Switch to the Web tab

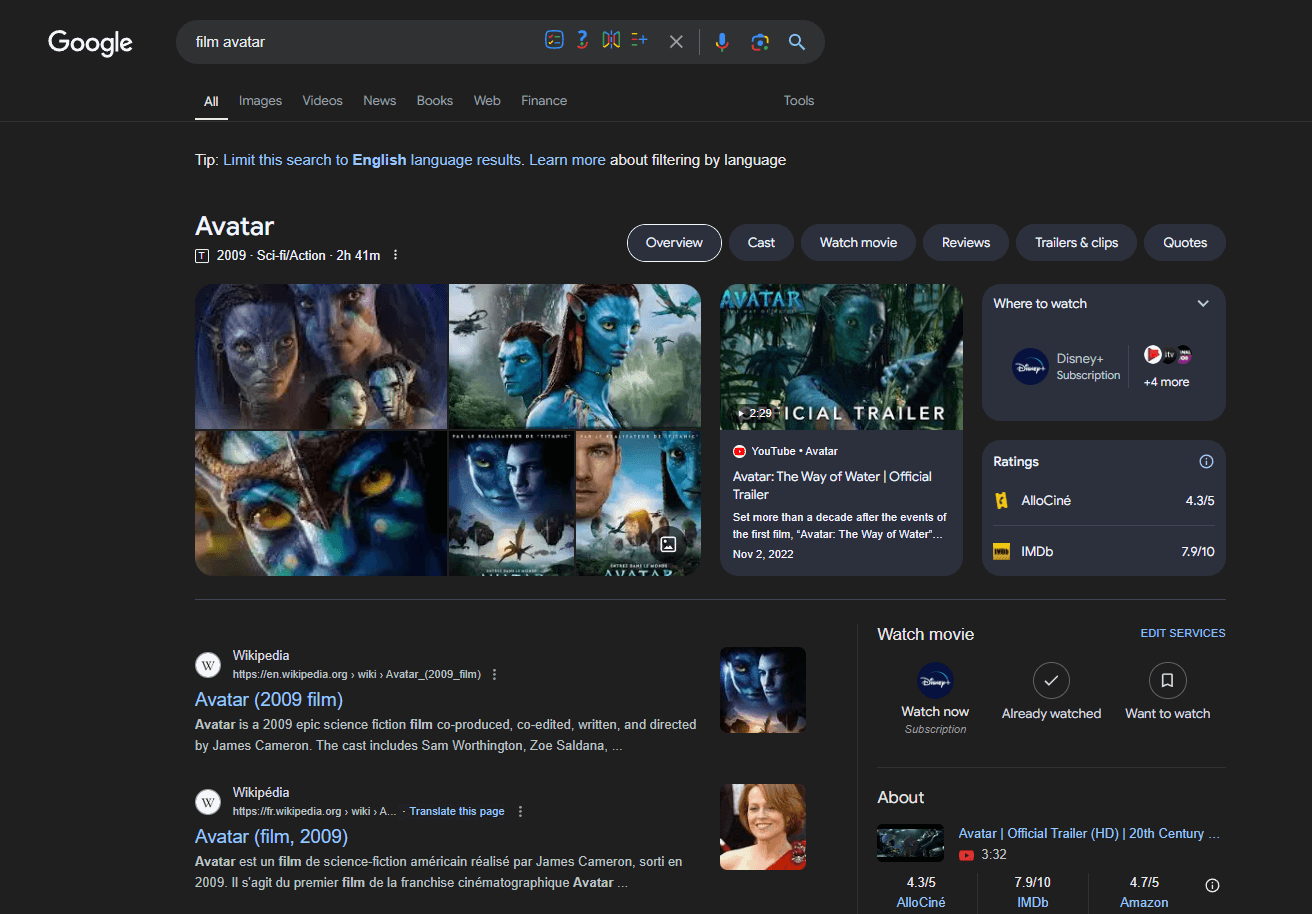click(487, 100)
